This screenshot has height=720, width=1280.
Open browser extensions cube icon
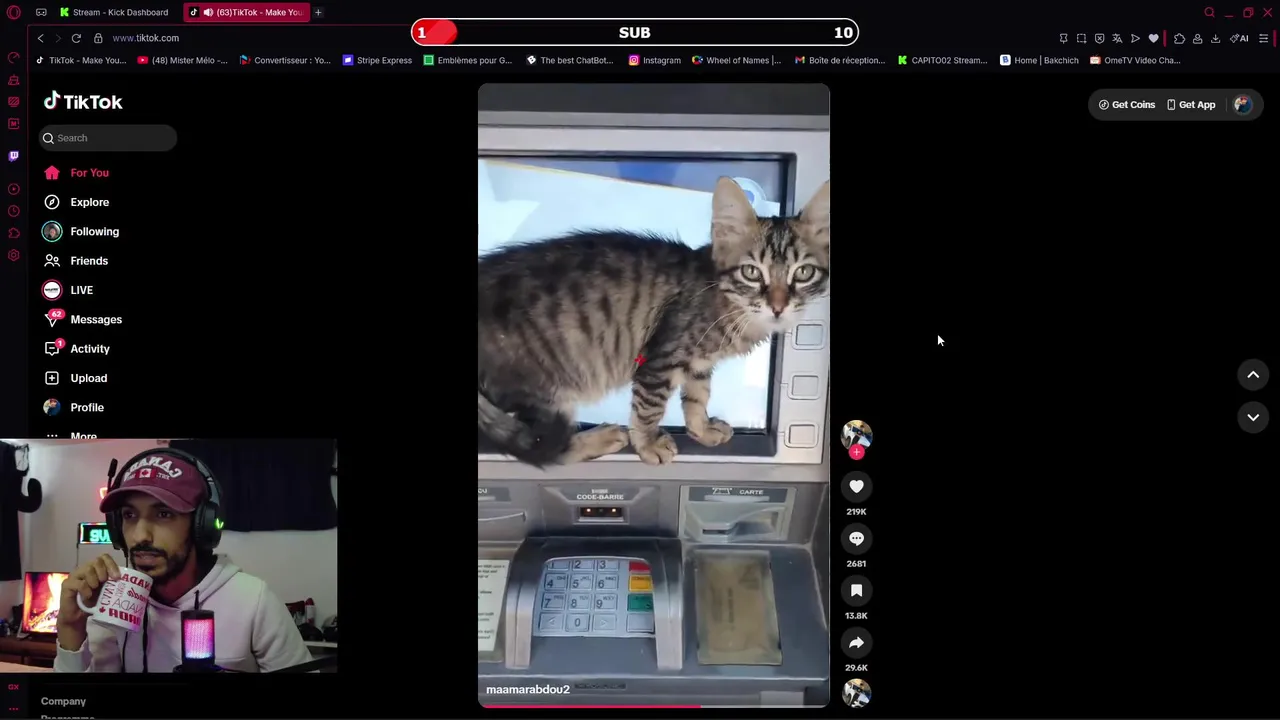(1179, 38)
